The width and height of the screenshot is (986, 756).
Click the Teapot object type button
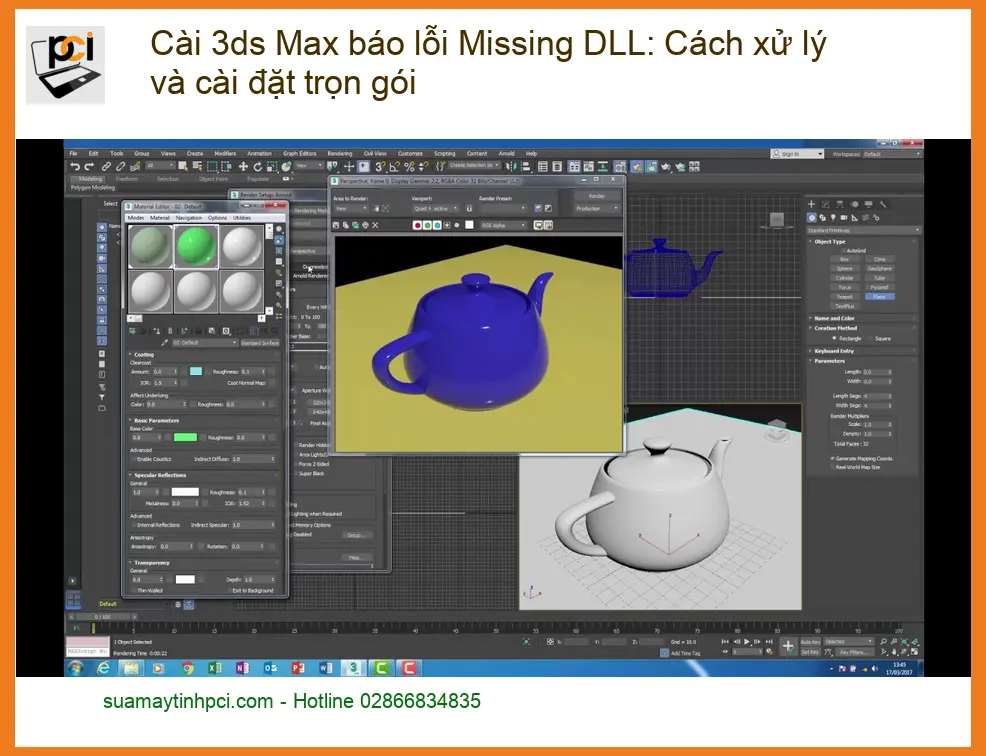[845, 296]
